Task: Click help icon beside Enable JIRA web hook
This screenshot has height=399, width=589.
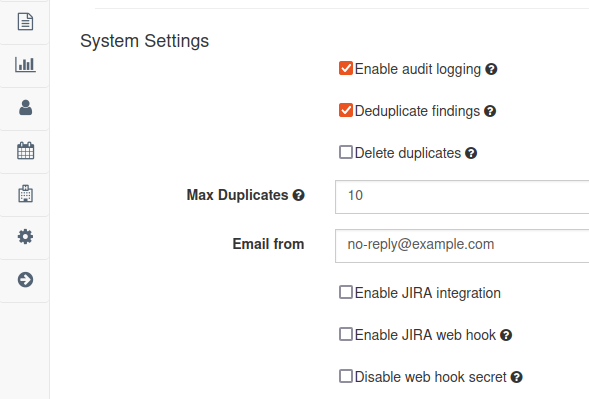Action: tap(506, 335)
